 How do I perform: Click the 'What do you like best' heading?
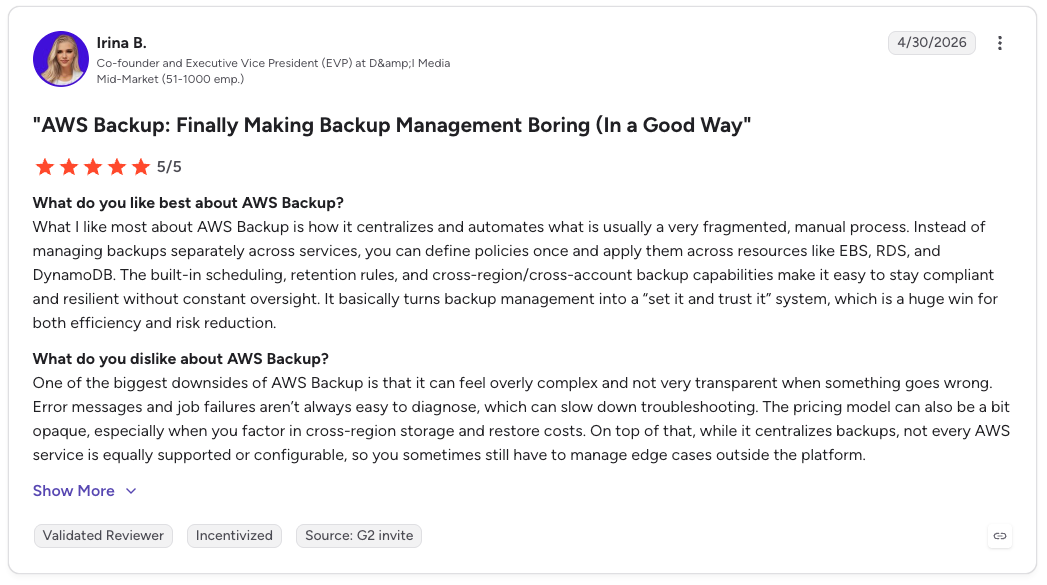point(188,203)
